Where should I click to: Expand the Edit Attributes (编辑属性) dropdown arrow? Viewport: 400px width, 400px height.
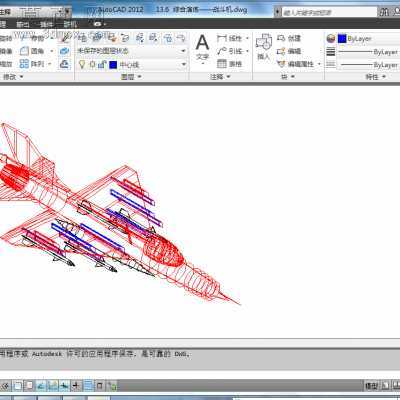tap(319, 64)
